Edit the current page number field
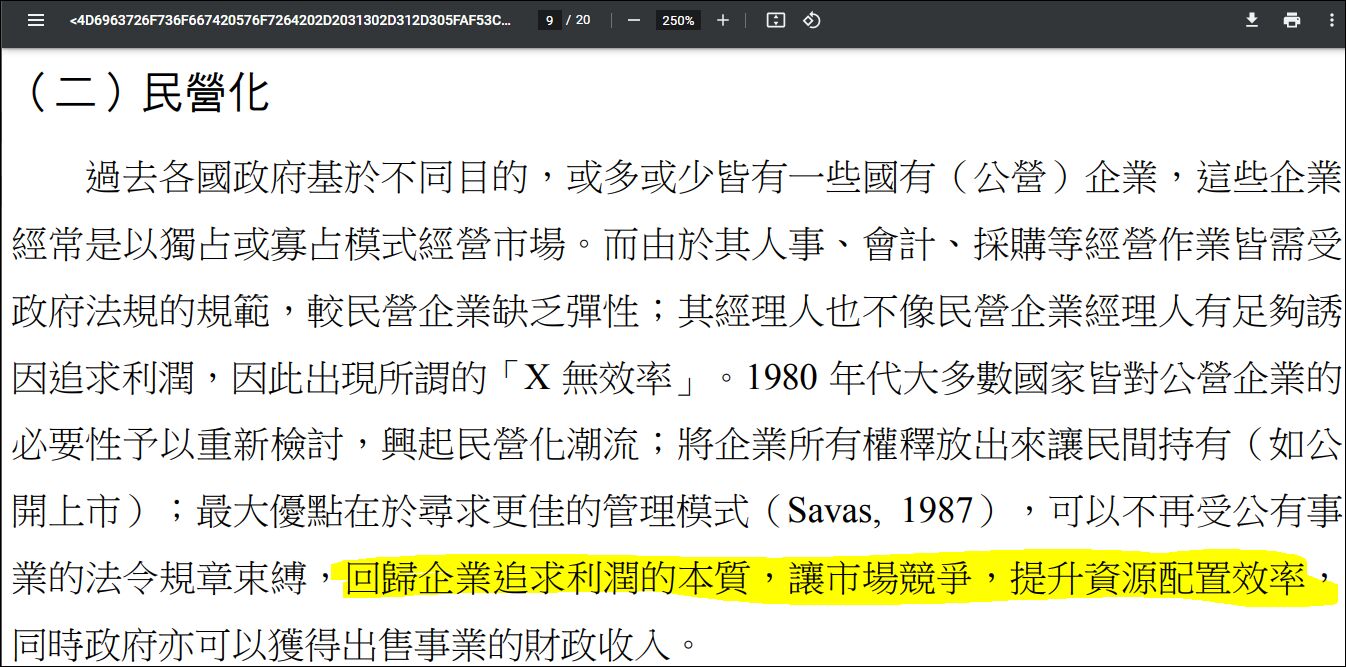The width and height of the screenshot is (1346, 667). tap(548, 20)
